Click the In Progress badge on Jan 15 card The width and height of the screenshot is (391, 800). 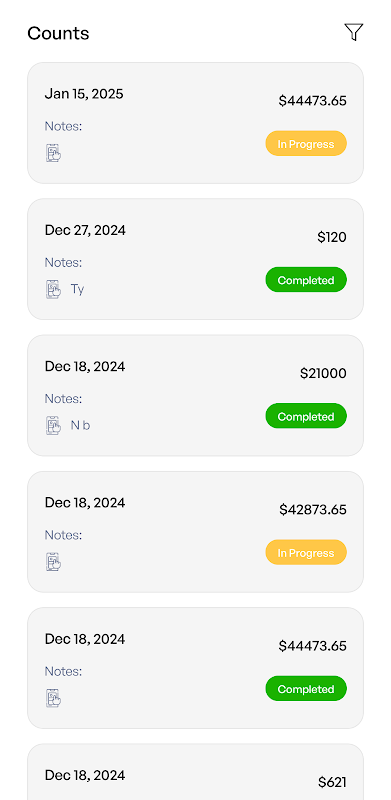tap(306, 143)
